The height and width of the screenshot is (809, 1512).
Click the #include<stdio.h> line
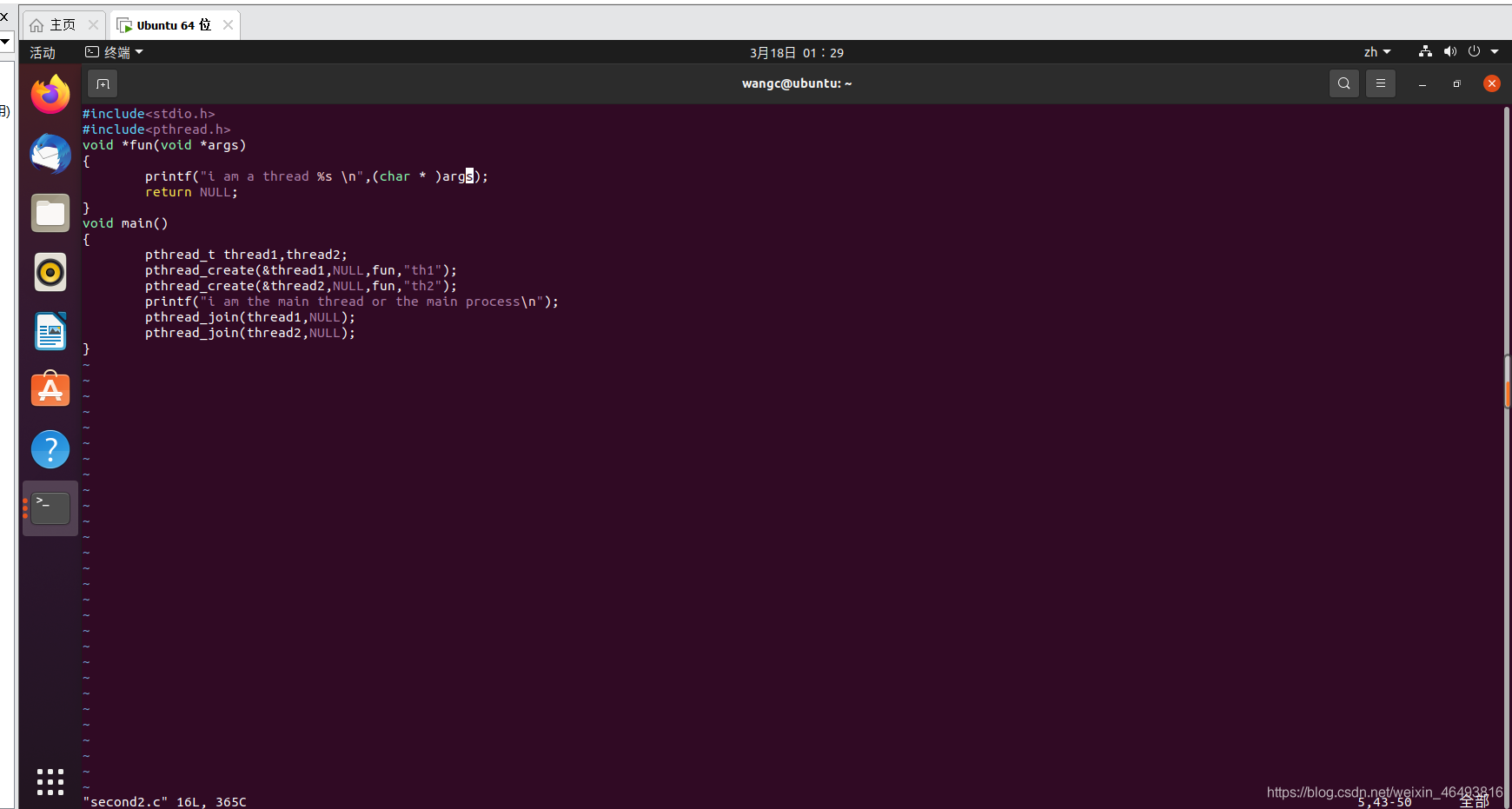[x=149, y=114]
